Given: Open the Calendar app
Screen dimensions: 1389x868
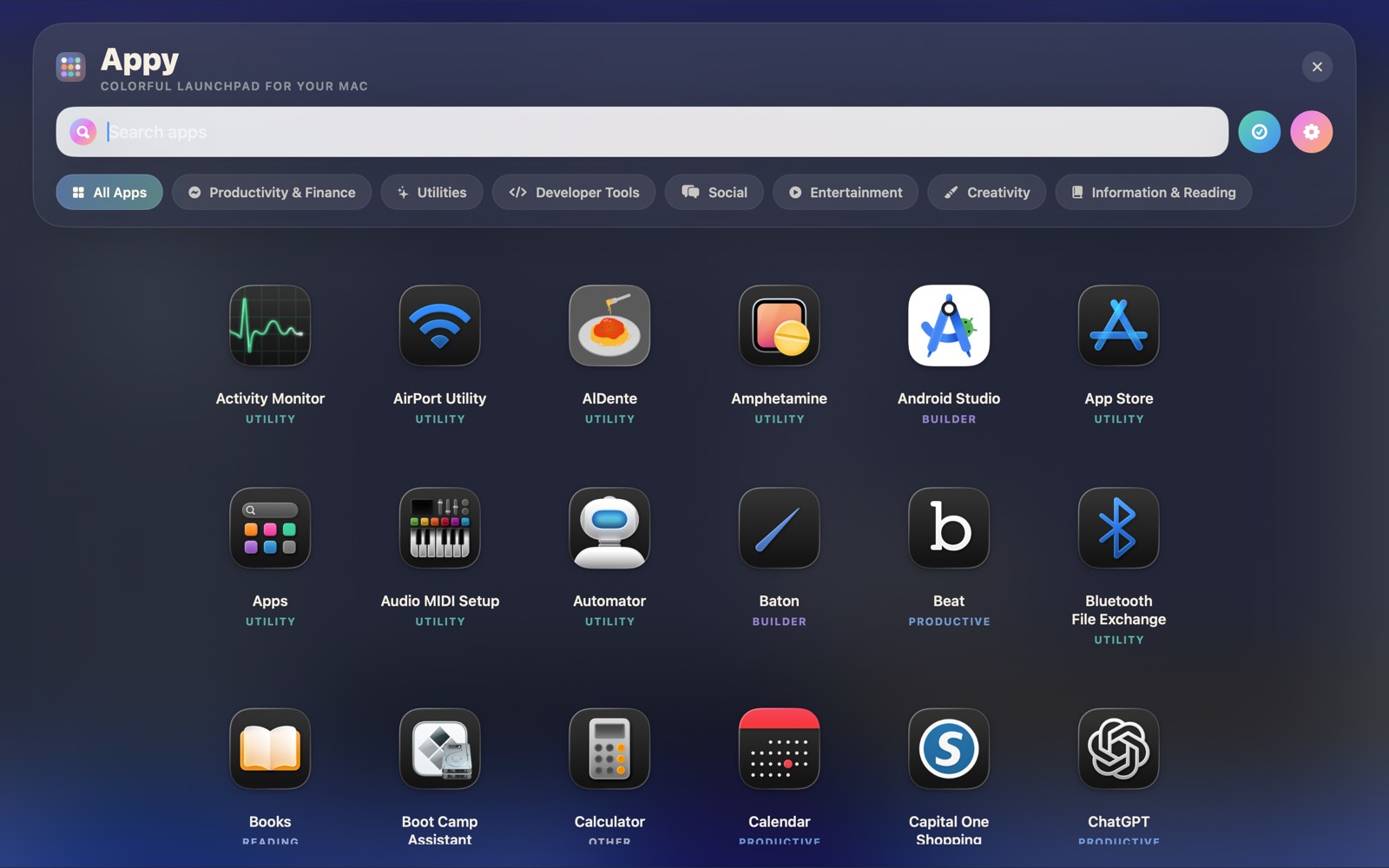Looking at the screenshot, I should click(780, 748).
